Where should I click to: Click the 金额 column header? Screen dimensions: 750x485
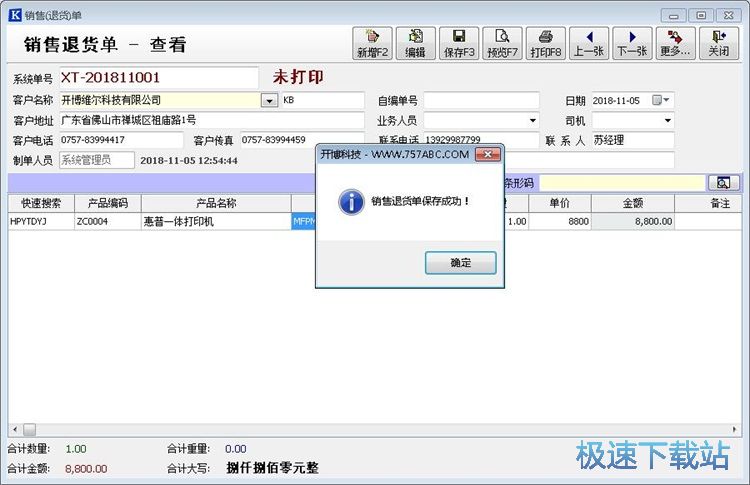pyautogui.click(x=633, y=203)
